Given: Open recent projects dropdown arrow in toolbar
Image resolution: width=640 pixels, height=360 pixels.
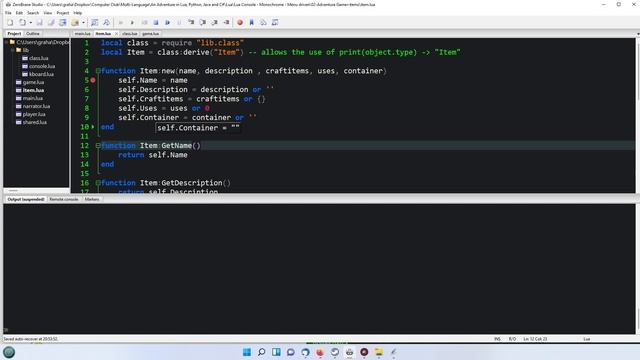Looking at the screenshot, I should point(83,22).
